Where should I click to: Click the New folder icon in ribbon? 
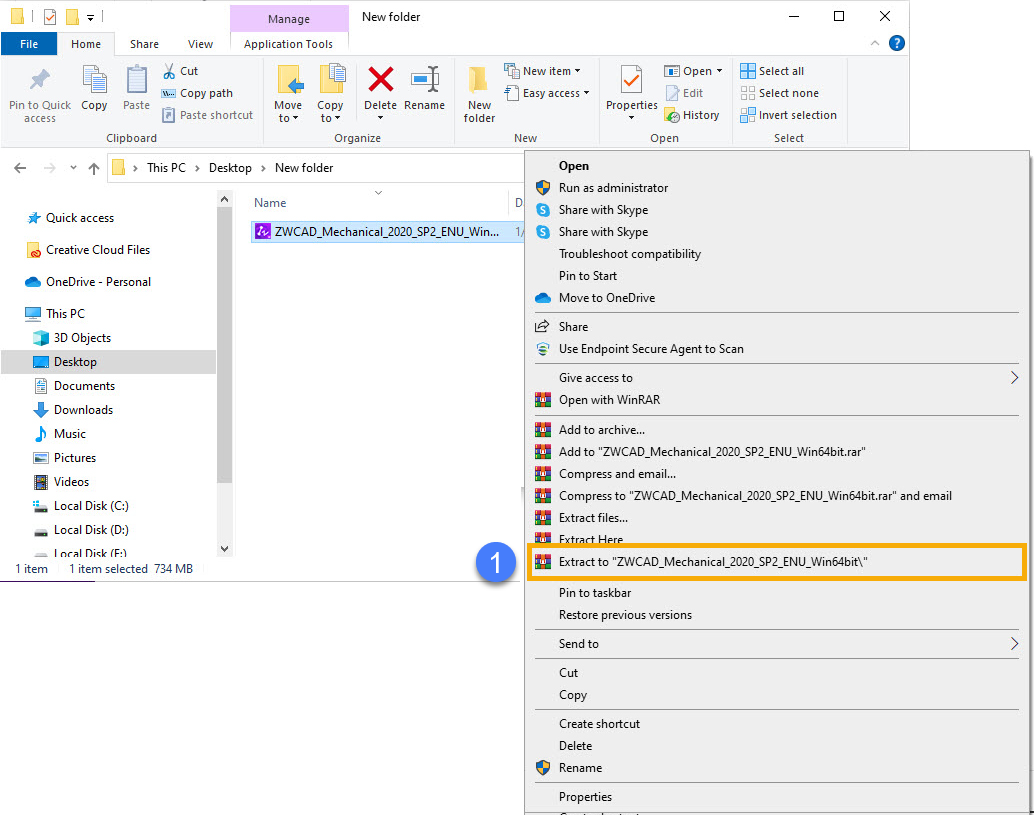[x=479, y=80]
